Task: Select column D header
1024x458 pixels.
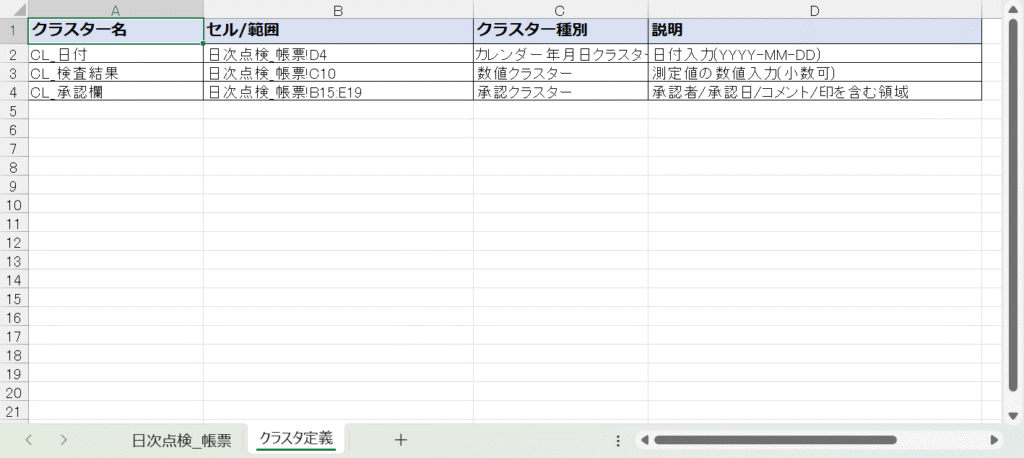Action: [x=814, y=10]
